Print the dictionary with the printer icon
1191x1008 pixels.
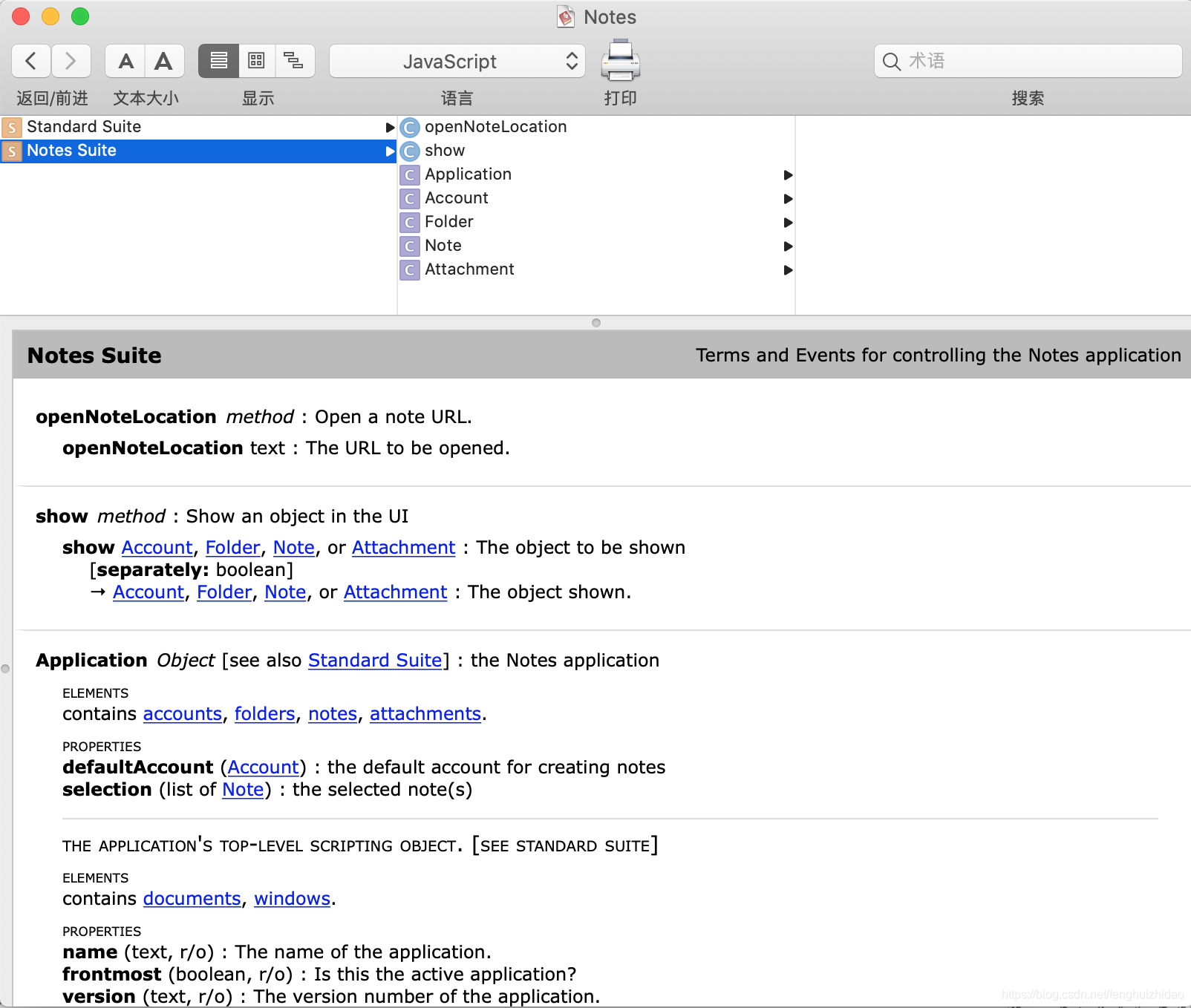[621, 60]
